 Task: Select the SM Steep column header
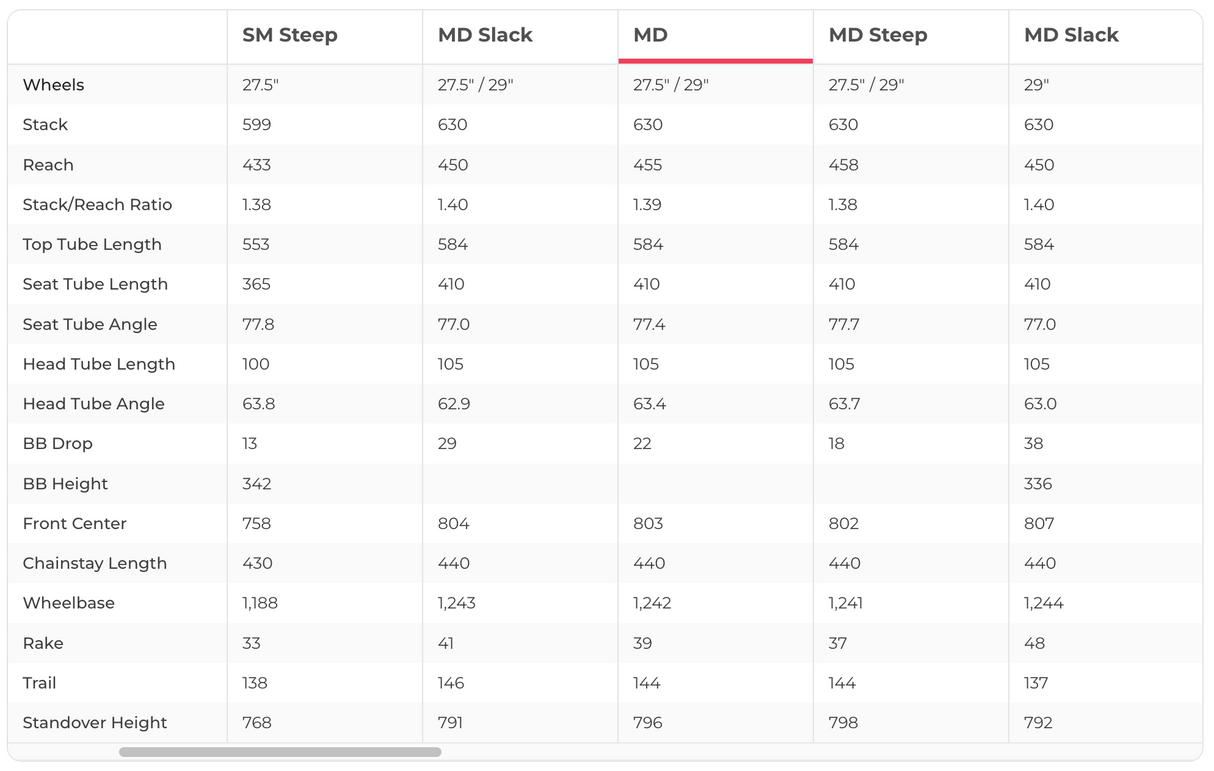(290, 36)
